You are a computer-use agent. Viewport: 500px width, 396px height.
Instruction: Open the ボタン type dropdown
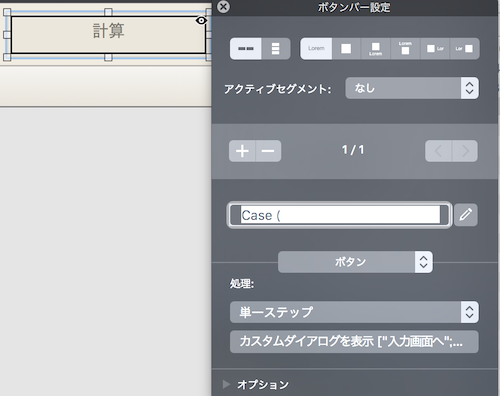click(x=355, y=262)
